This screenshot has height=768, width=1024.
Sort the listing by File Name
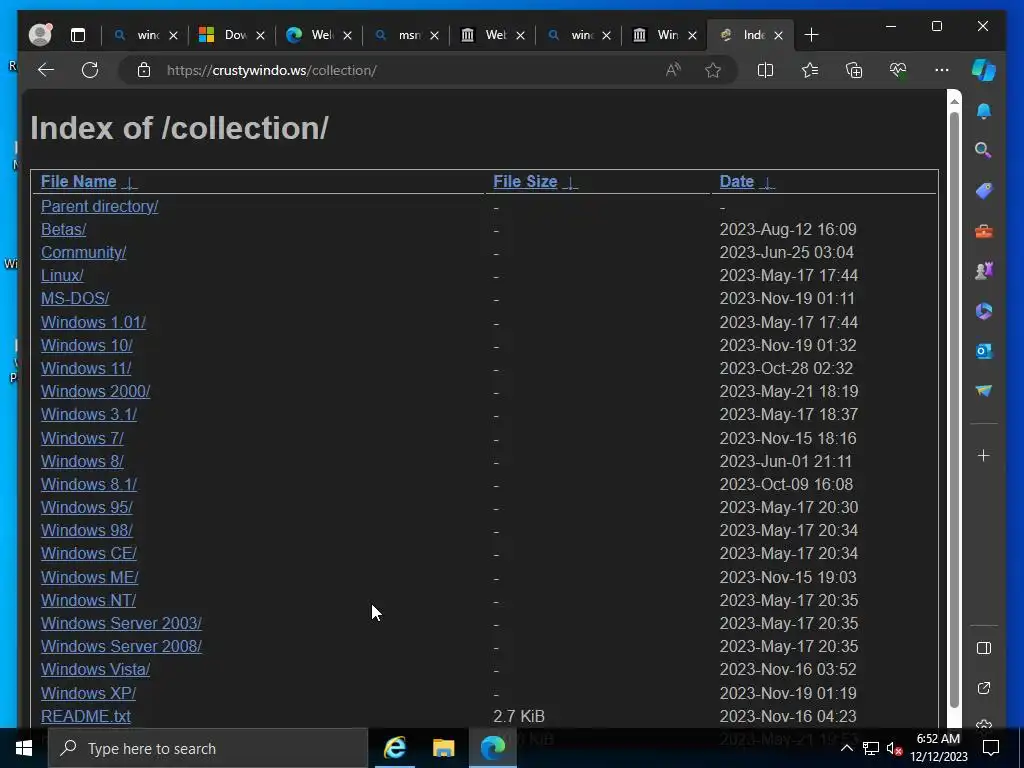(78, 182)
